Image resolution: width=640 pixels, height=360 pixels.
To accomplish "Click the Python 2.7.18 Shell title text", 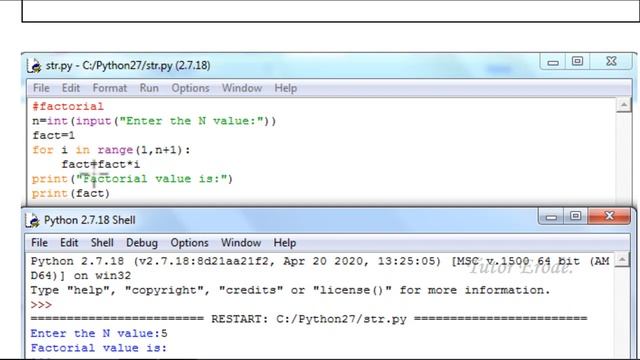I will 90,220.
